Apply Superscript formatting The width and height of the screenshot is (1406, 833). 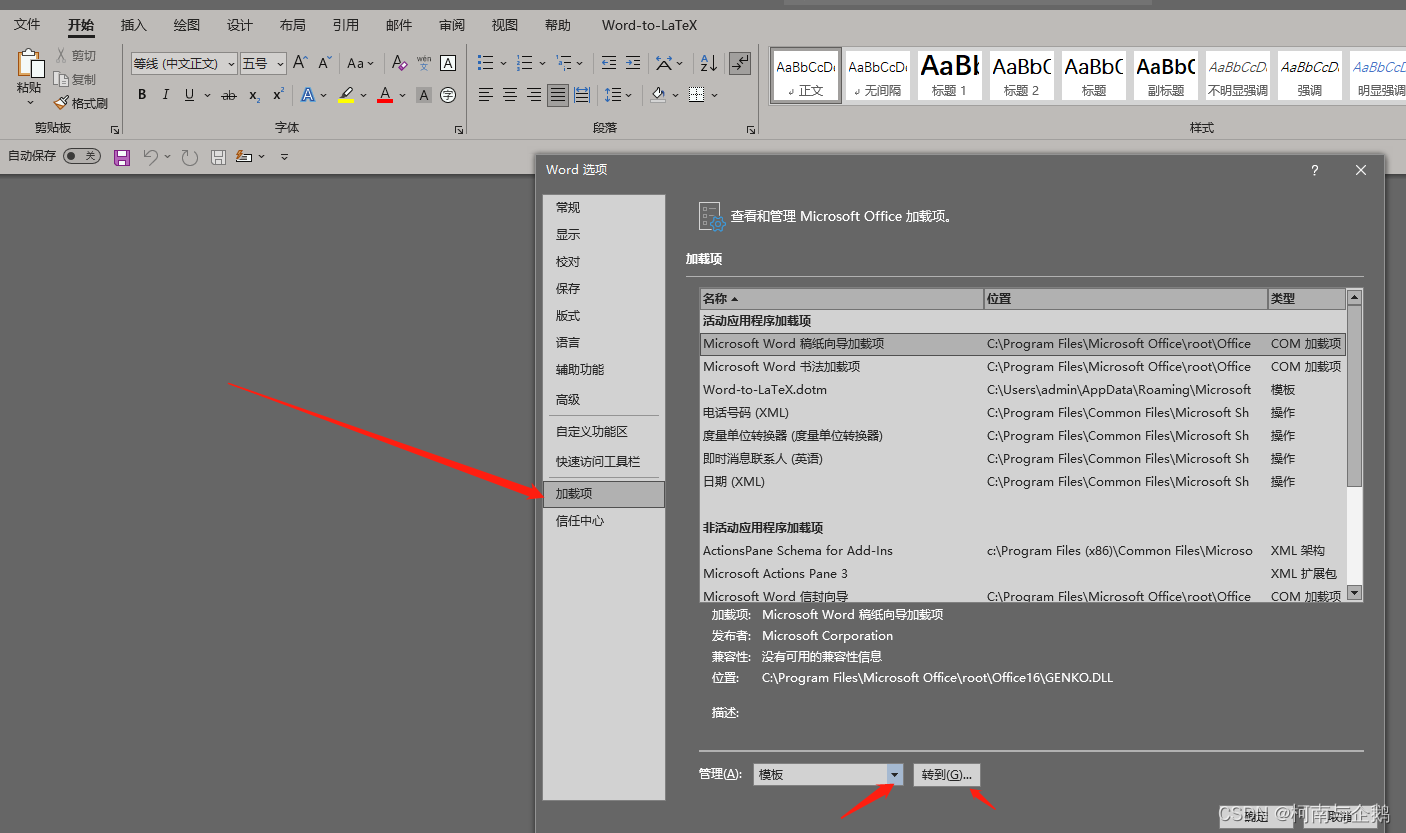coord(278,95)
